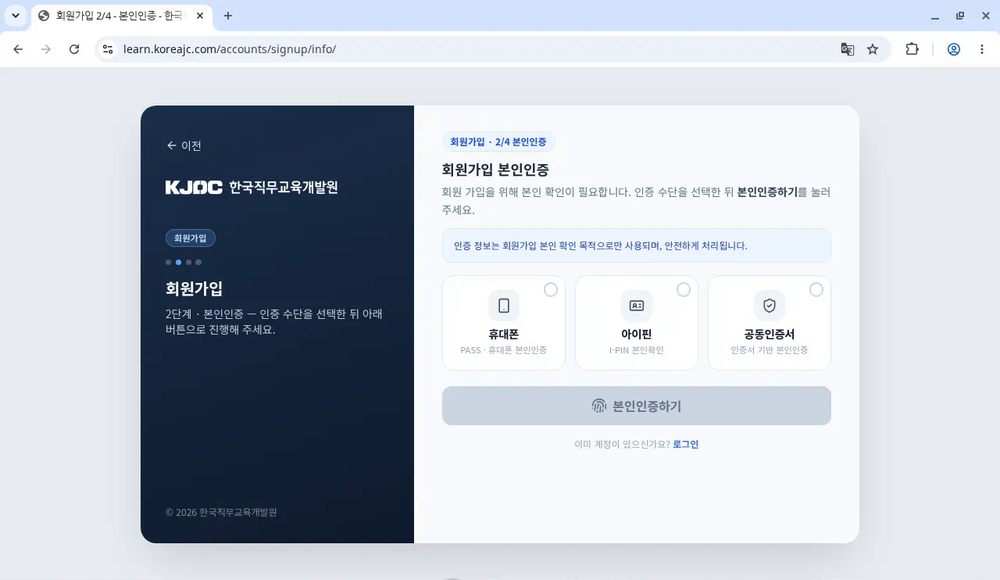Select the 회원가입 2/4 - 본인인증 browser tab
This screenshot has height=580, width=1000.
121,16
